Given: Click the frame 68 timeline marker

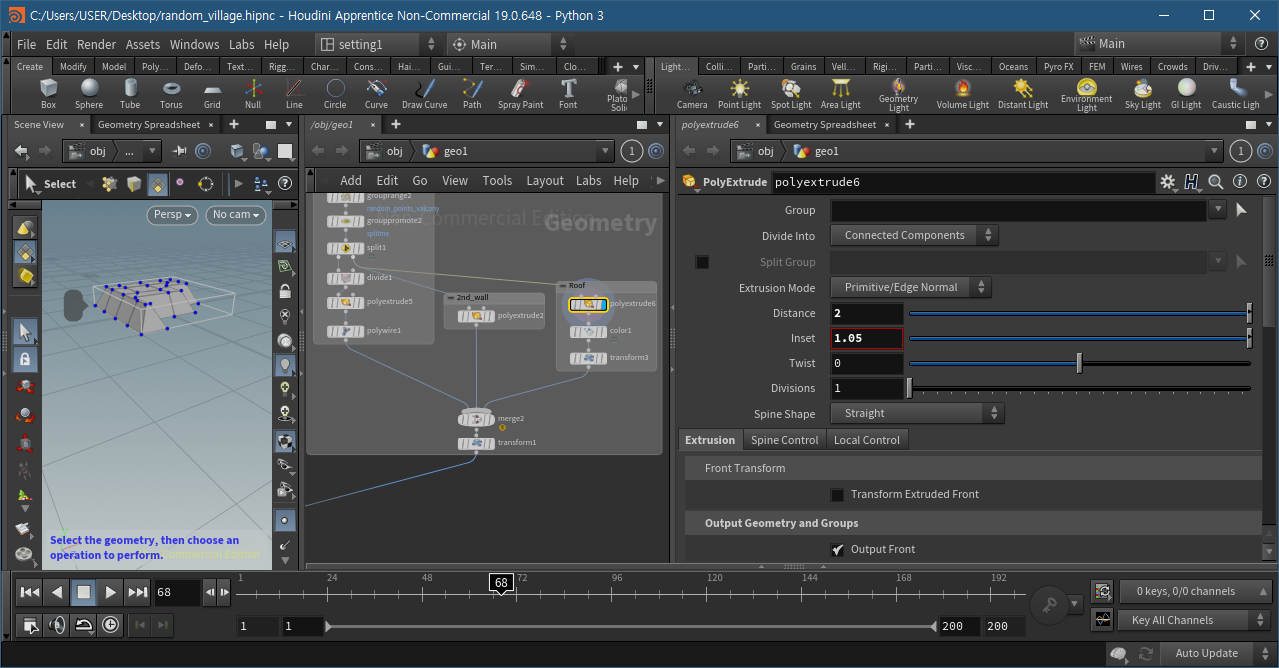Looking at the screenshot, I should coord(501,582).
